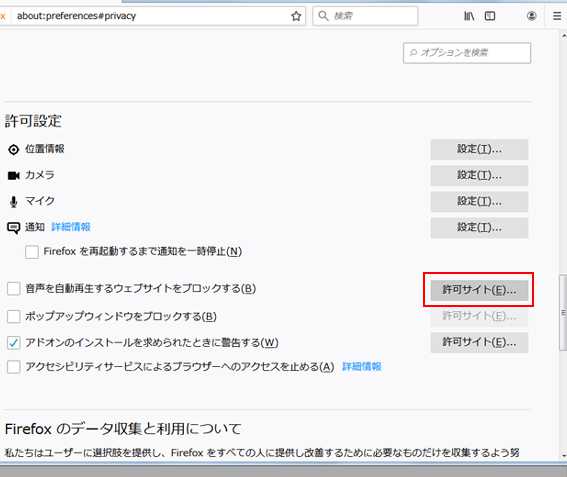Open microphone (マイク) settings button

479,201
